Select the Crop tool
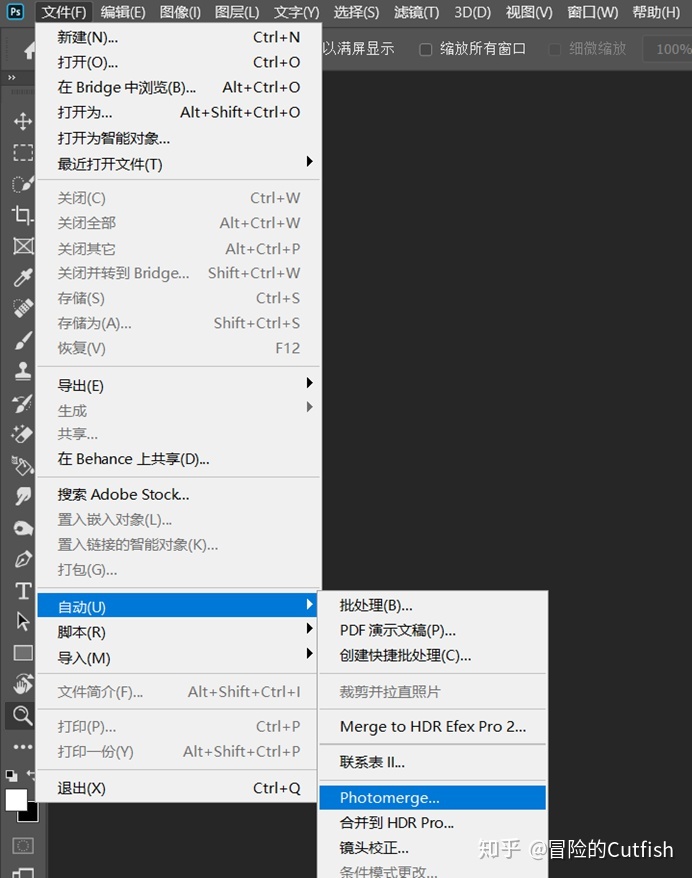The image size is (692, 878). pyautogui.click(x=22, y=215)
